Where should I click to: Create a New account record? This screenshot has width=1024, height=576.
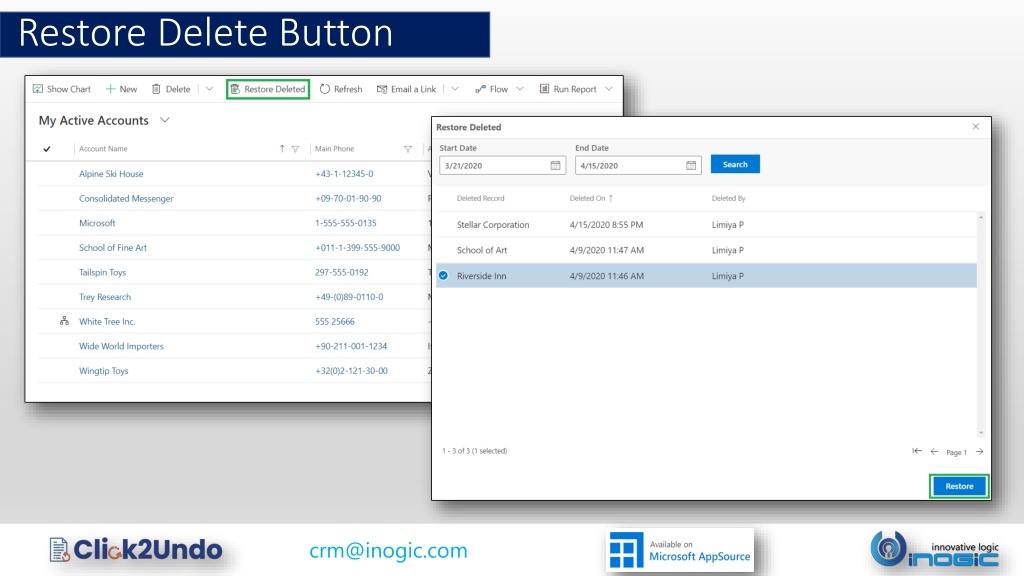pos(121,89)
